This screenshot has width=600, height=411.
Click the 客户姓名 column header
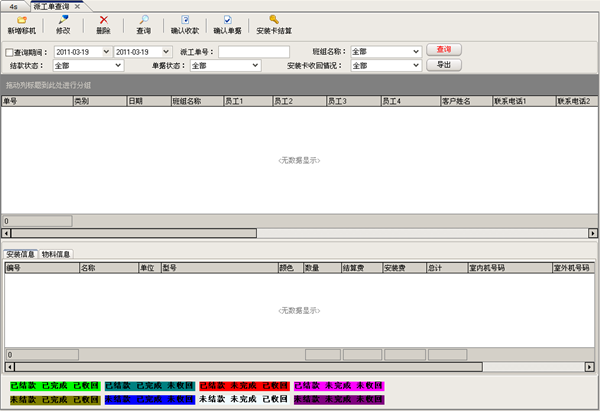tap(465, 101)
